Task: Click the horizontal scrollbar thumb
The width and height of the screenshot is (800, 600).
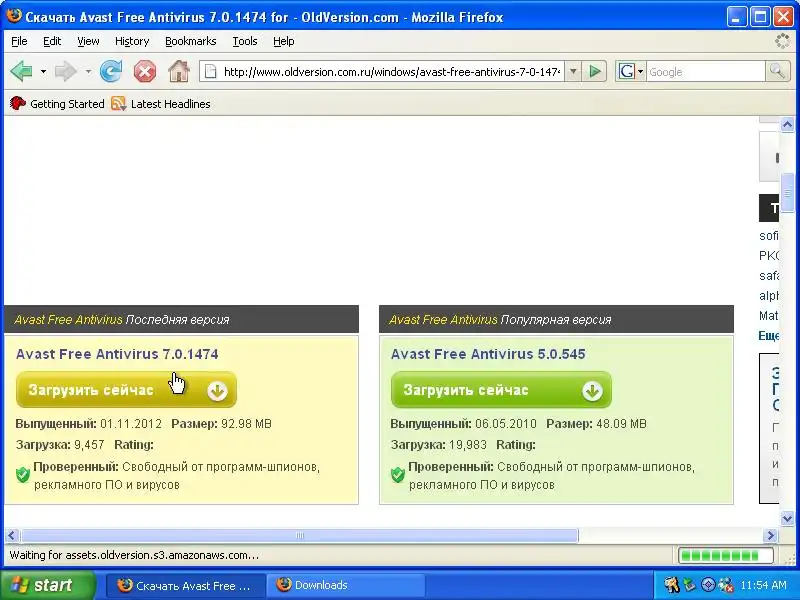Action: coord(300,535)
